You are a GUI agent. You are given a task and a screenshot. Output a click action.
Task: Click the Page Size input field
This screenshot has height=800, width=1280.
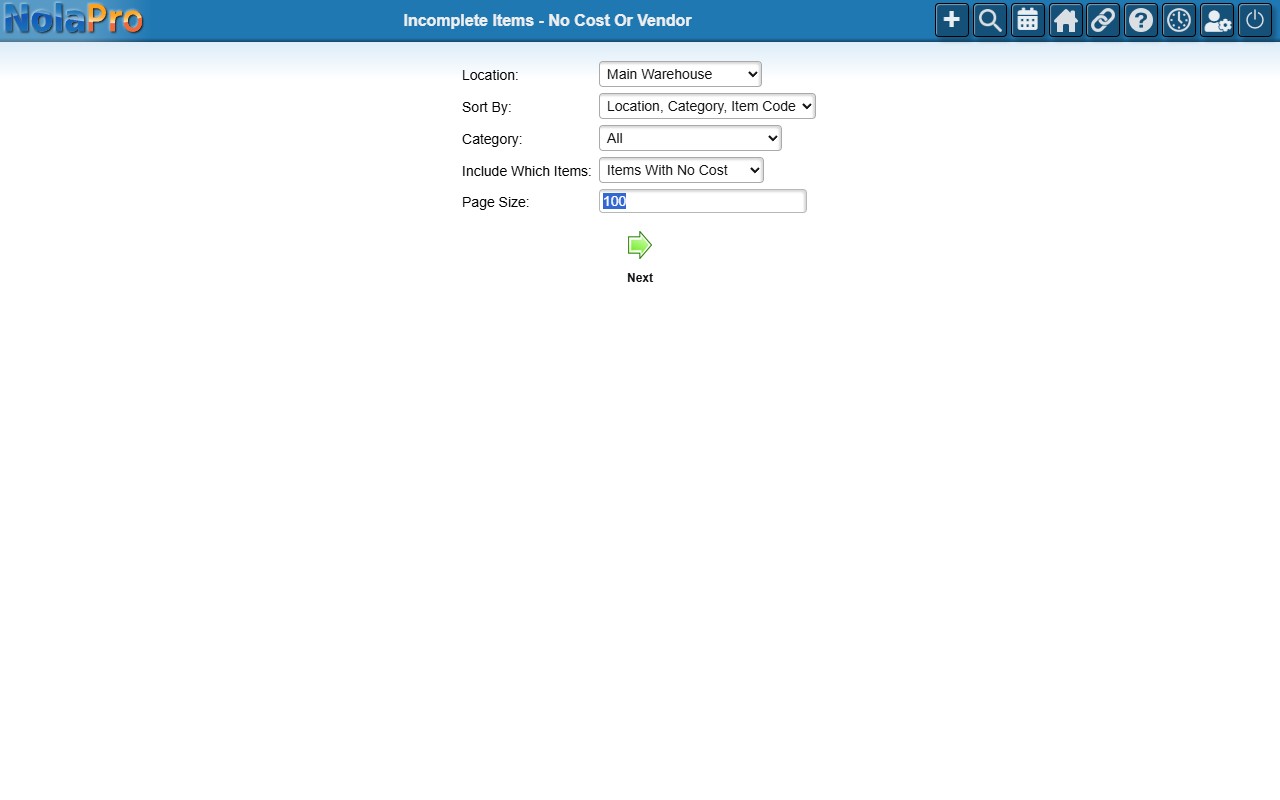pos(703,201)
